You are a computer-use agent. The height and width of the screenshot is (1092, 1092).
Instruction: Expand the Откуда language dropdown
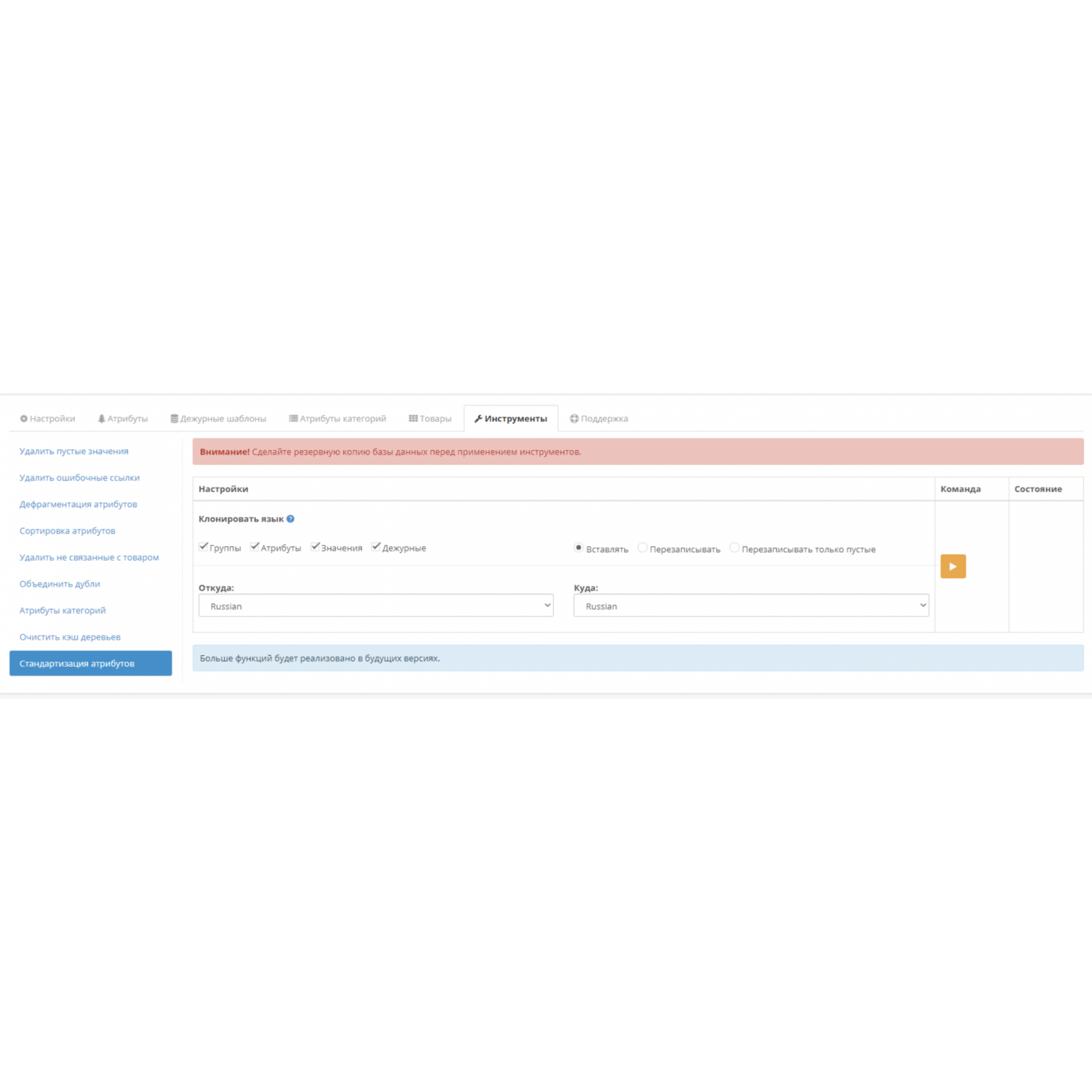point(376,606)
